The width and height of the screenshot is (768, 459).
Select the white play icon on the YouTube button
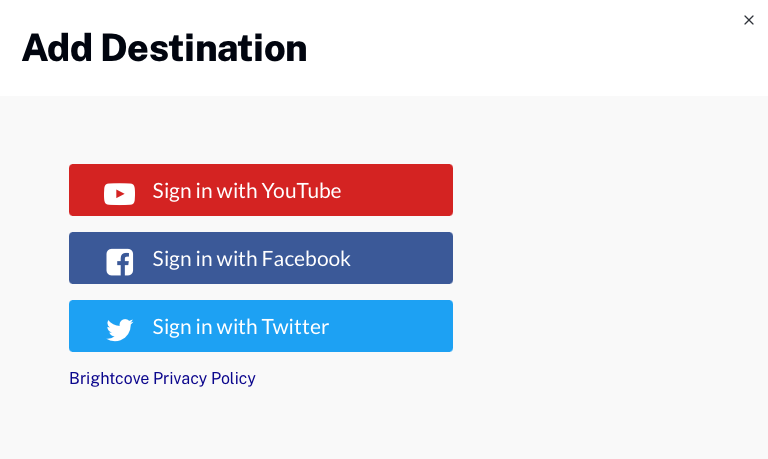pos(119,193)
